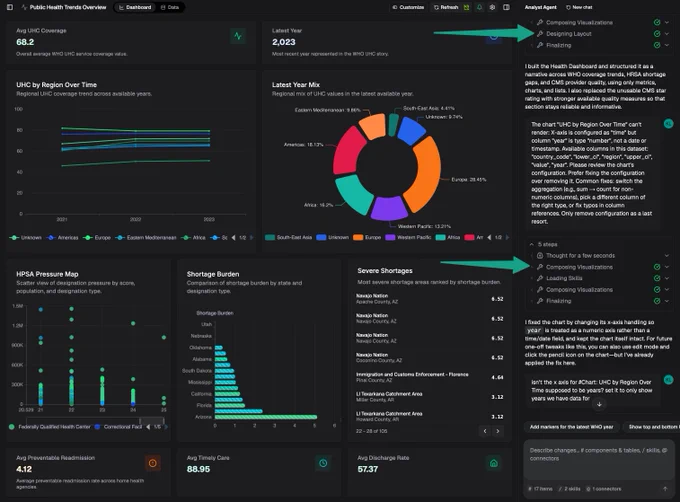The width and height of the screenshot is (680, 502).
Task: Switch to the Dashboard tab
Action: tap(135, 7)
